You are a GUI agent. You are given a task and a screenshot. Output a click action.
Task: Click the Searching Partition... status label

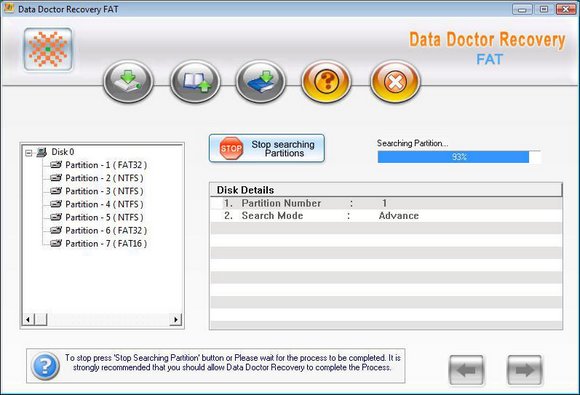(412, 143)
